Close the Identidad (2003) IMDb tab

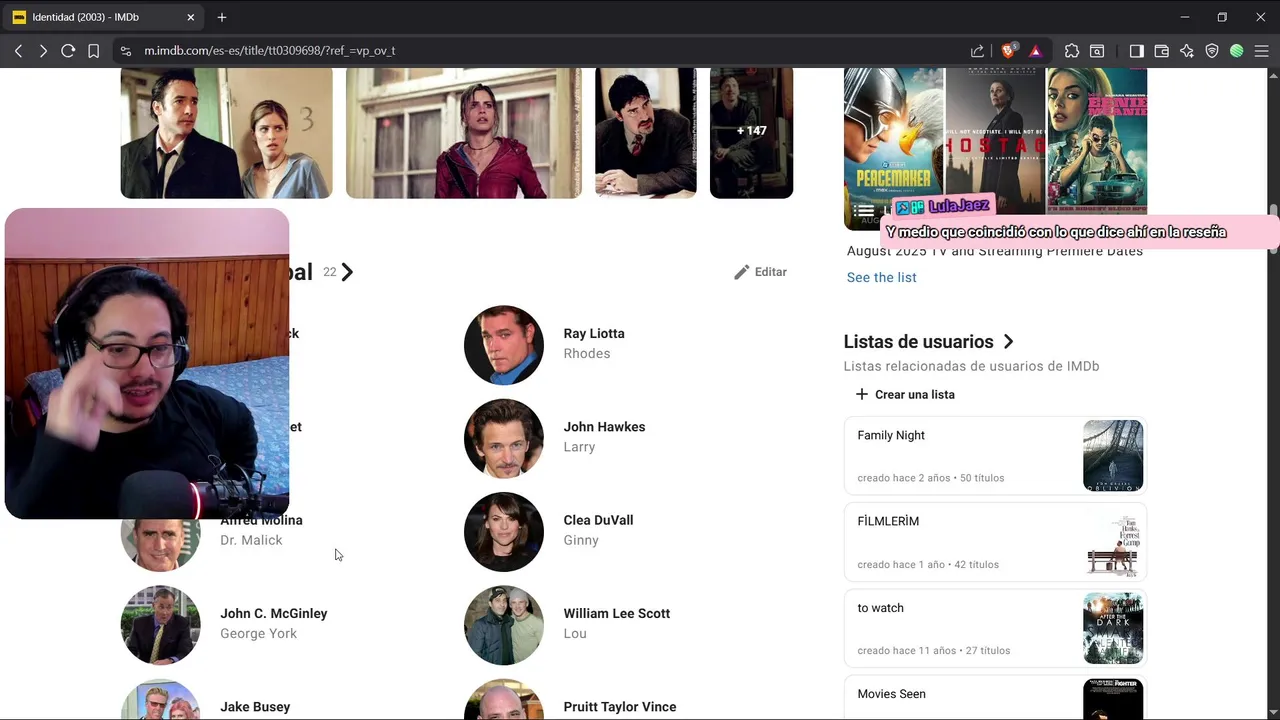(x=190, y=17)
